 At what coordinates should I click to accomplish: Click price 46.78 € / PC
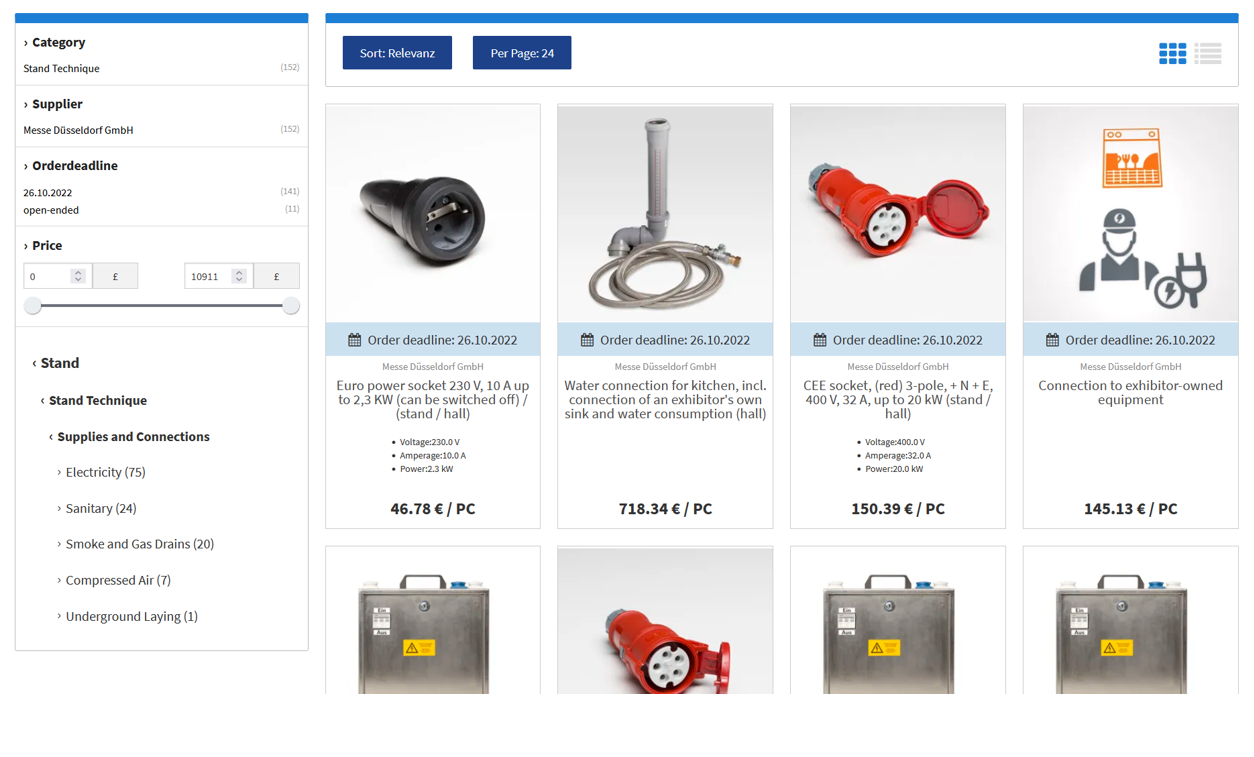[433, 509]
